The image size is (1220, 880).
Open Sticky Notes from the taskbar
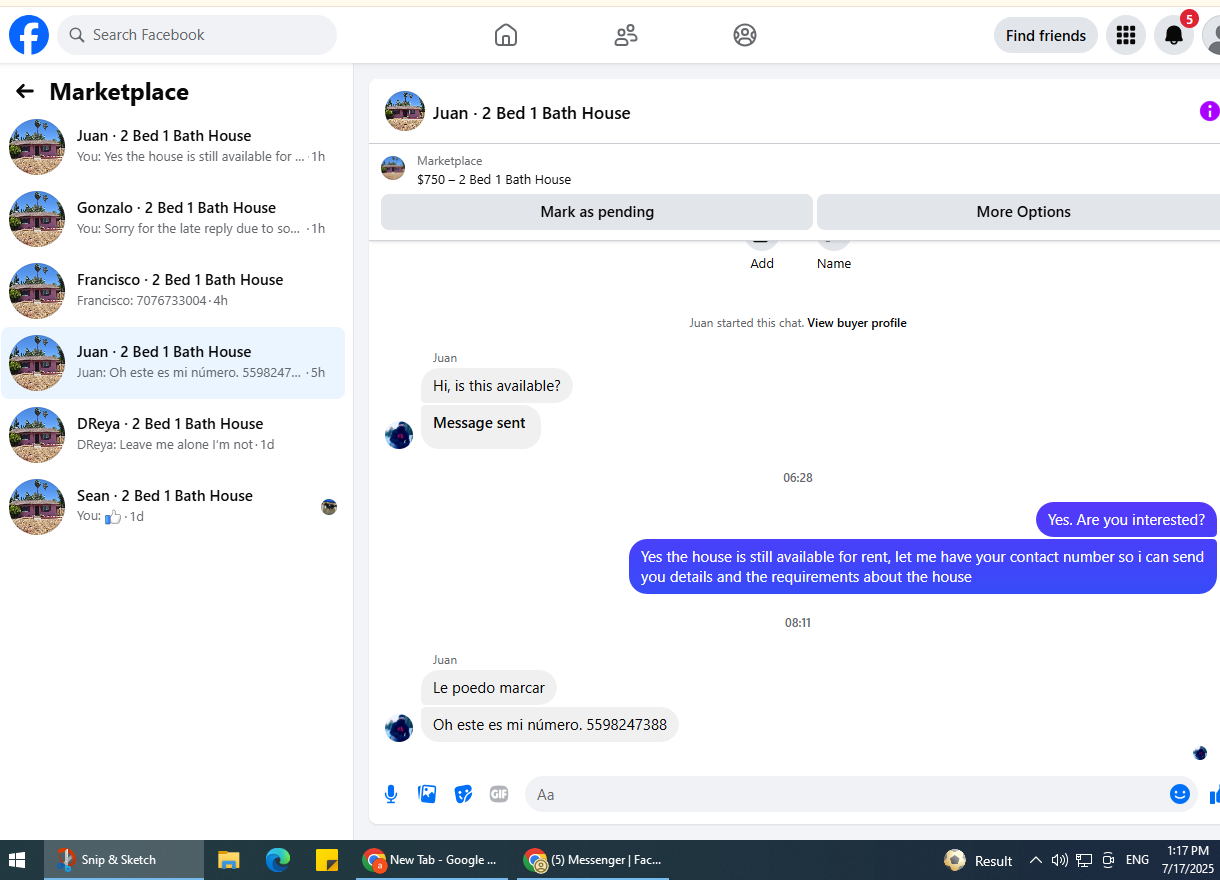[327, 860]
